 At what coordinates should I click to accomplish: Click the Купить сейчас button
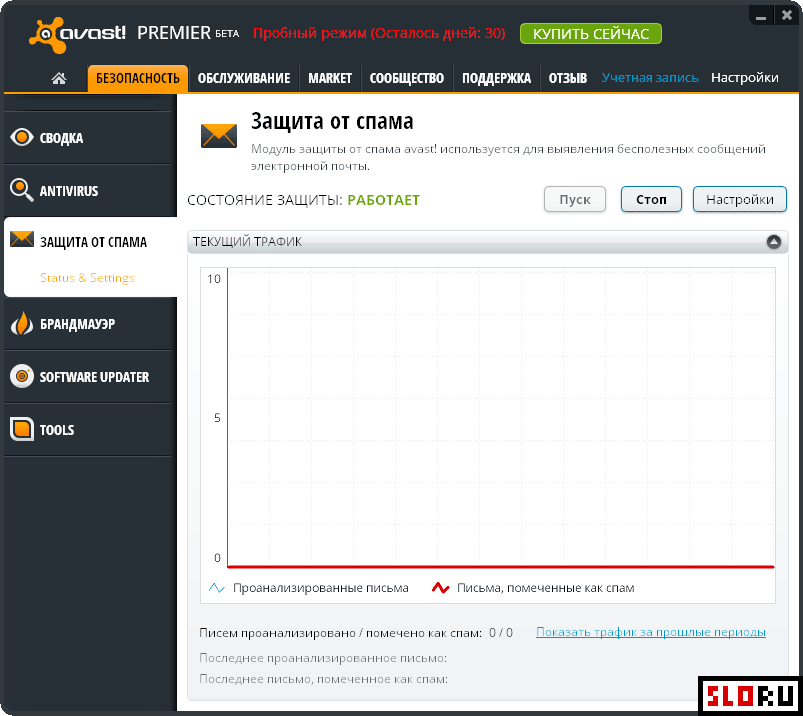[590, 34]
